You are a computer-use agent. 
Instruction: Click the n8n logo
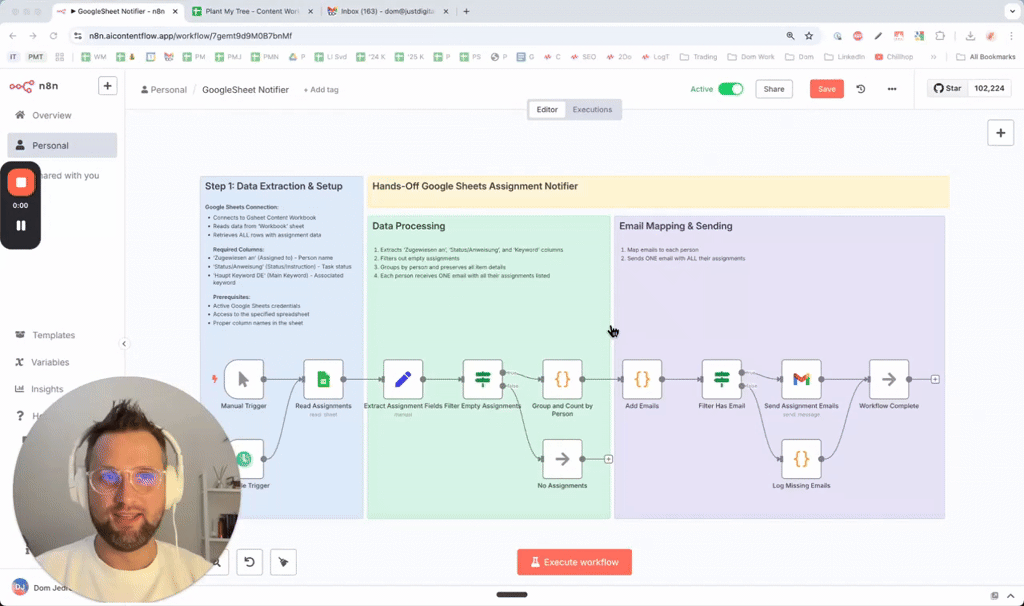coord(34,86)
